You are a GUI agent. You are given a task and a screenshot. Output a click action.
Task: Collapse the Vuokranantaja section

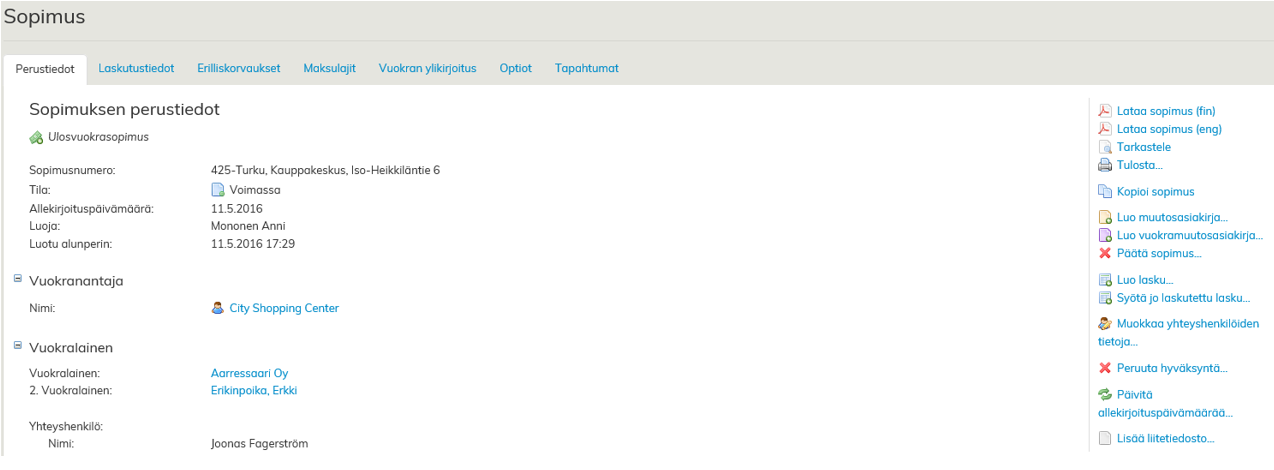click(18, 280)
